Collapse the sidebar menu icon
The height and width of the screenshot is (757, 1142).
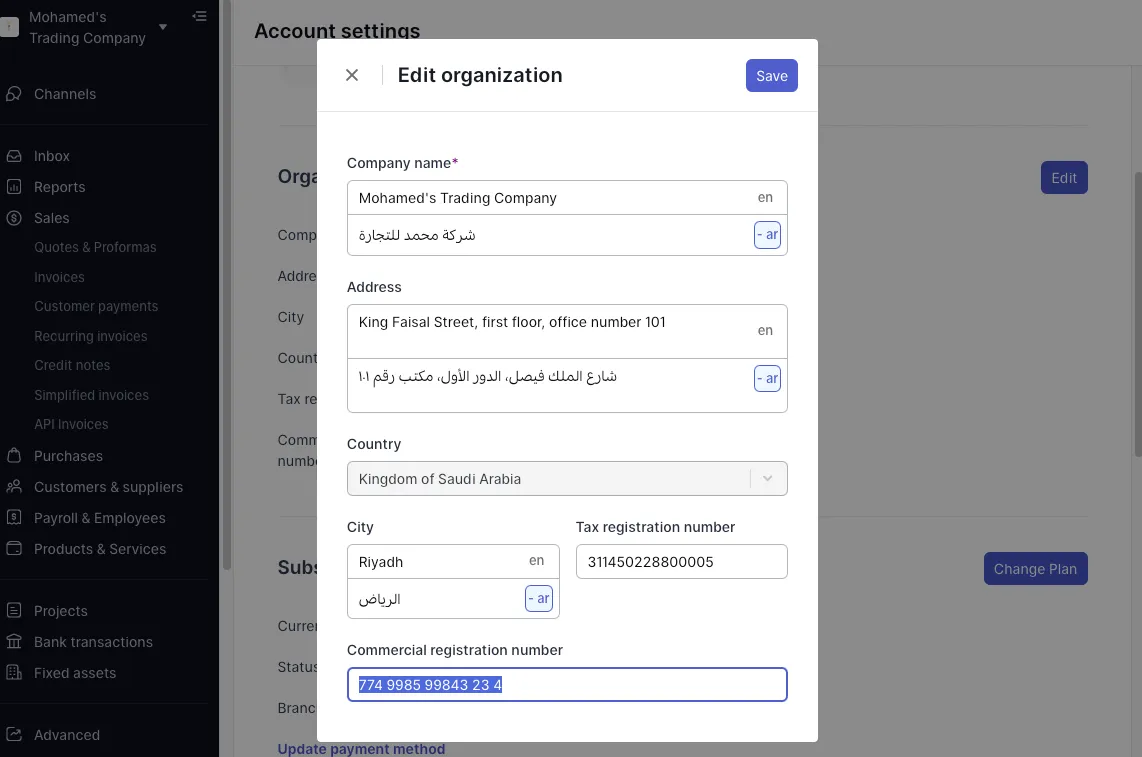tap(200, 16)
